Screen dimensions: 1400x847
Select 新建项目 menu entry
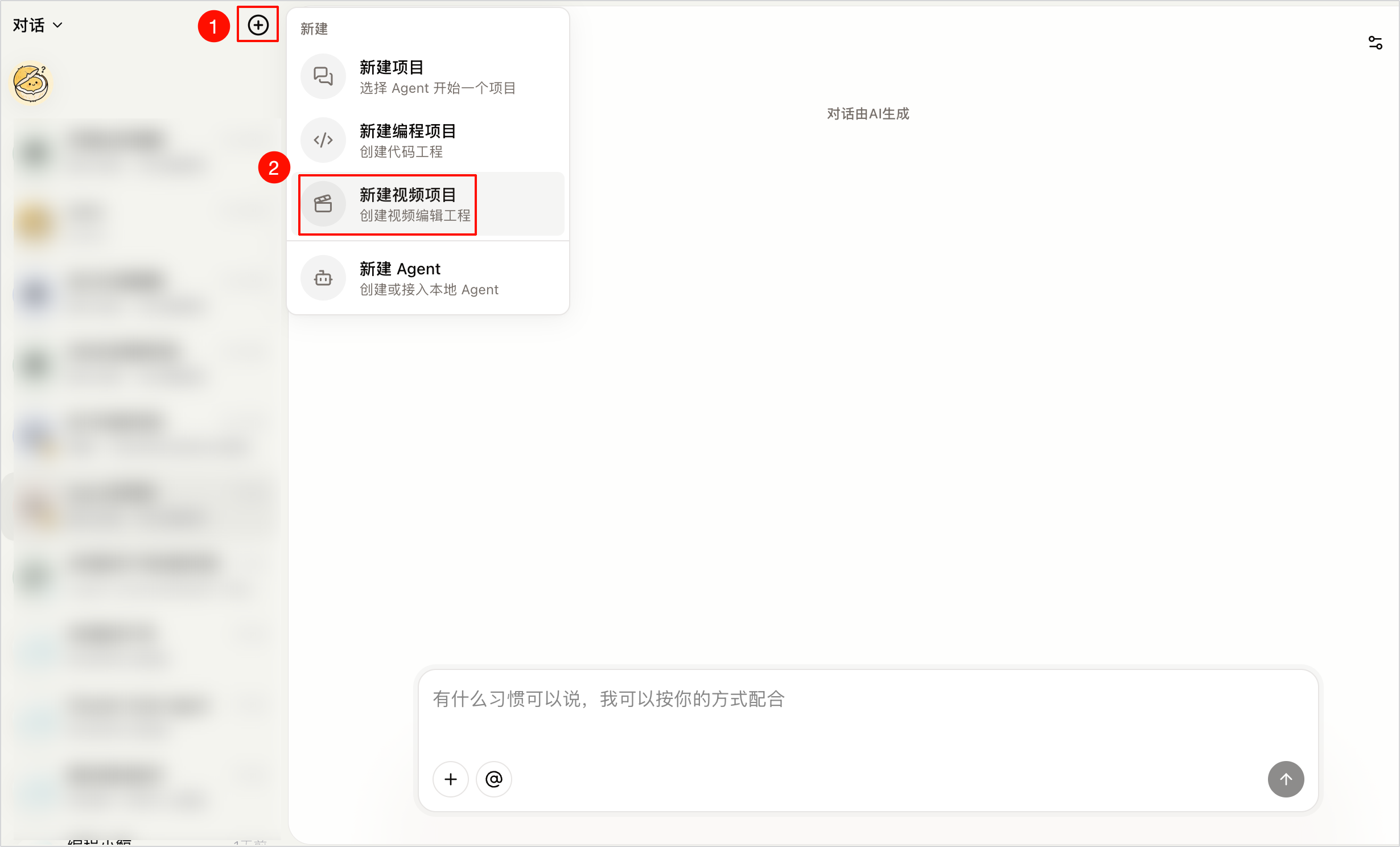click(428, 76)
